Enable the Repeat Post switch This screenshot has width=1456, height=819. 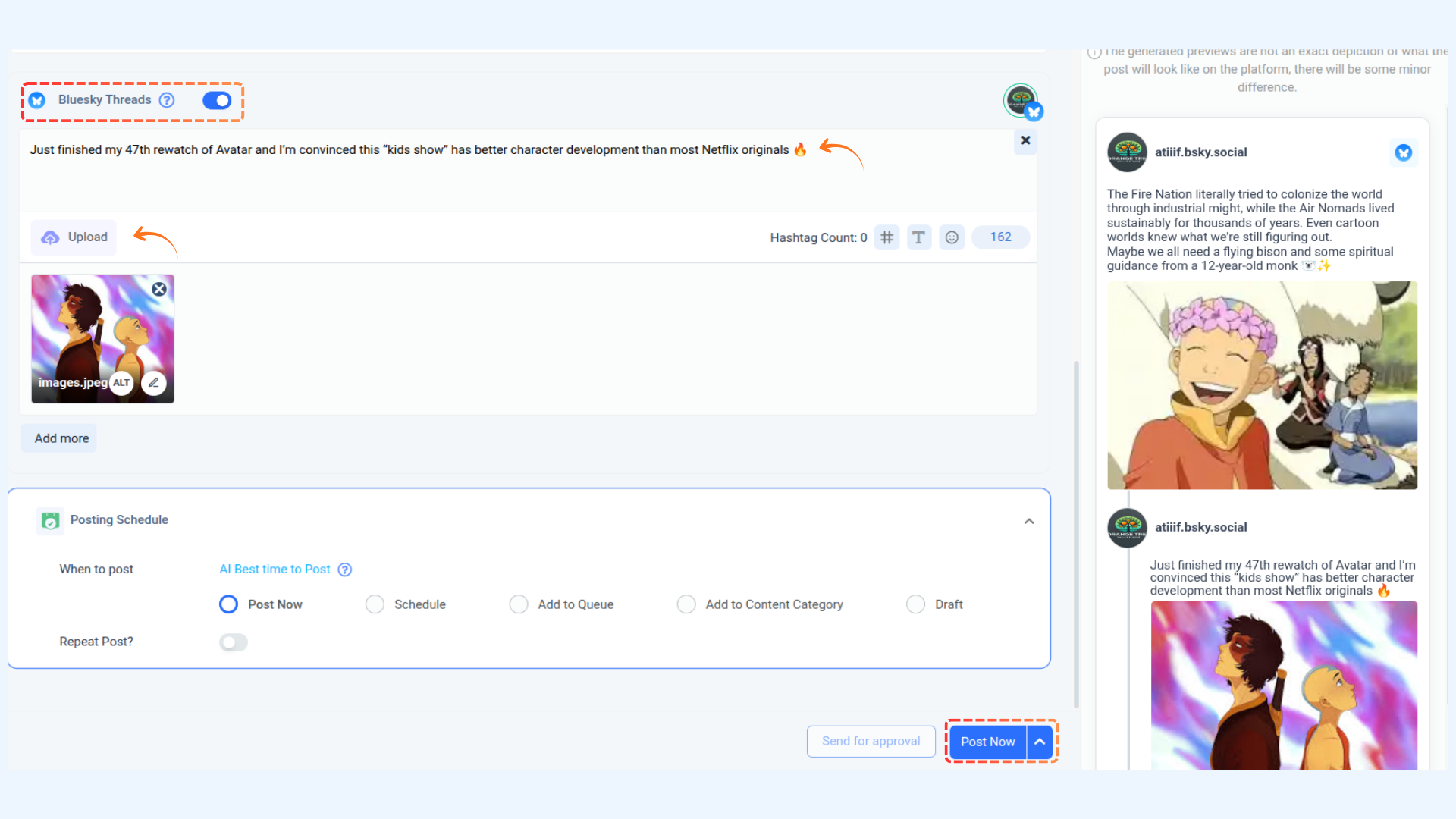(x=234, y=642)
